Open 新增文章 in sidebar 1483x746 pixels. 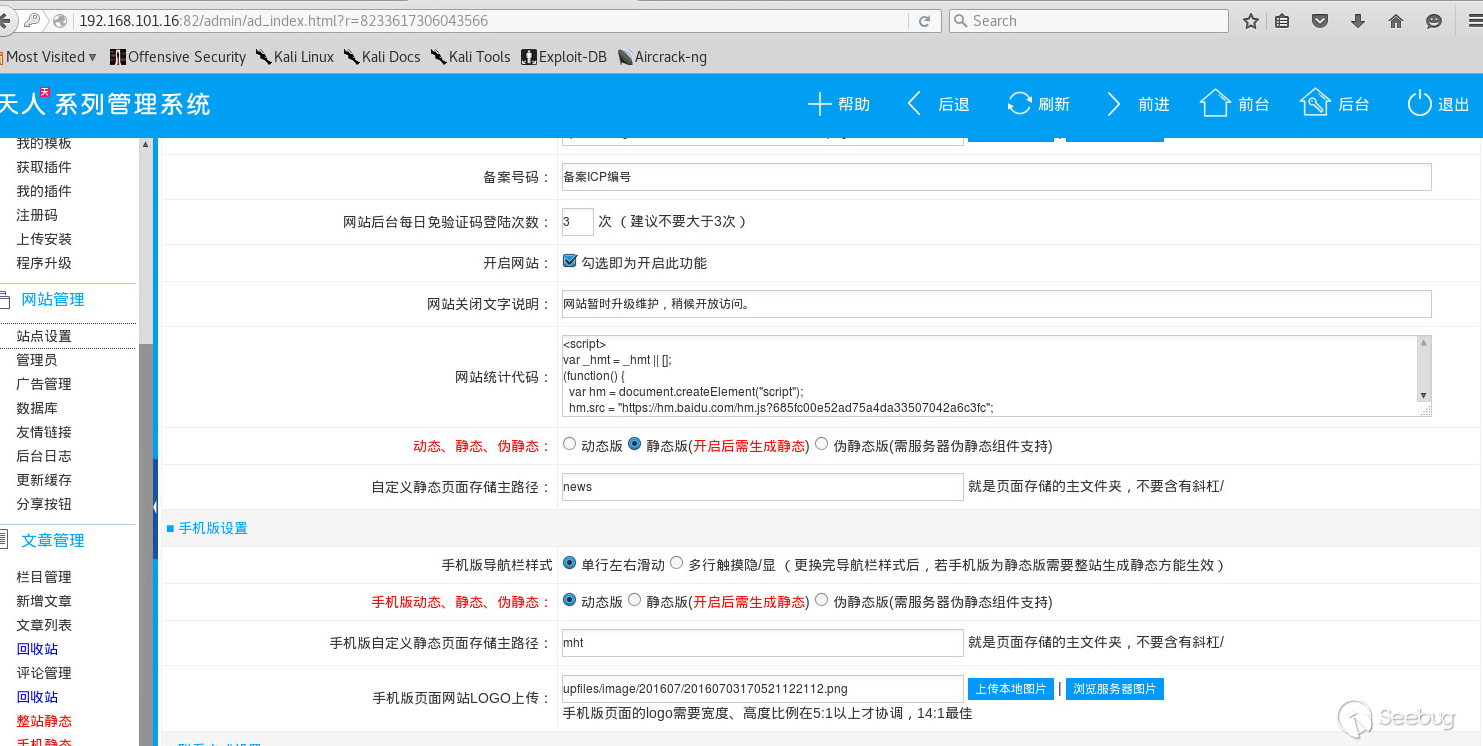pos(44,601)
